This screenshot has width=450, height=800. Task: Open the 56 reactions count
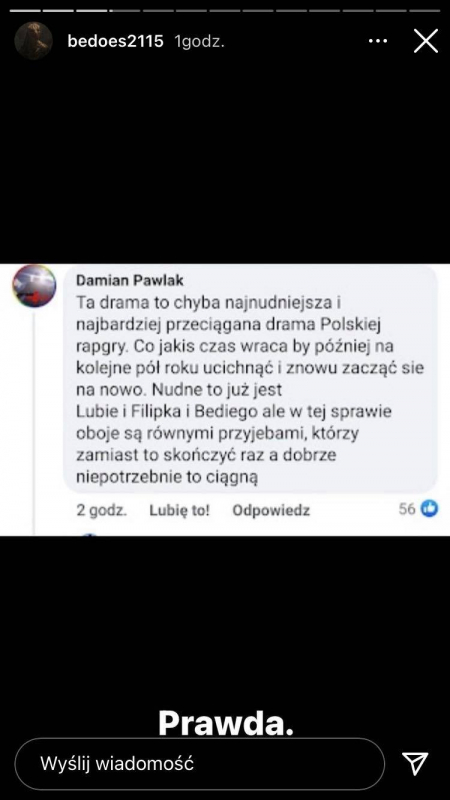(407, 509)
